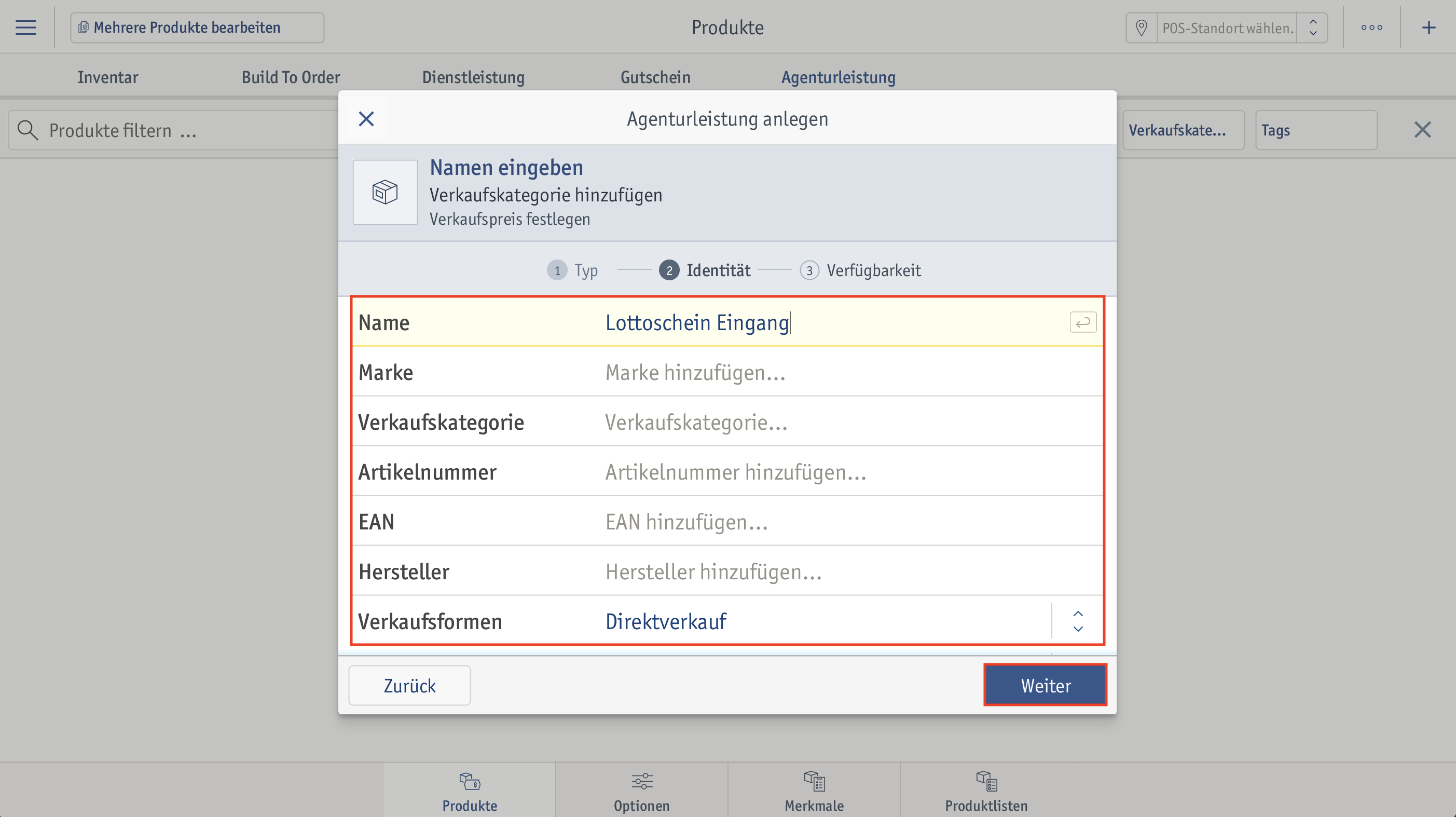Click the Artikelnummer hinzufügen field
The width and height of the screenshot is (1456, 817).
(x=727, y=471)
